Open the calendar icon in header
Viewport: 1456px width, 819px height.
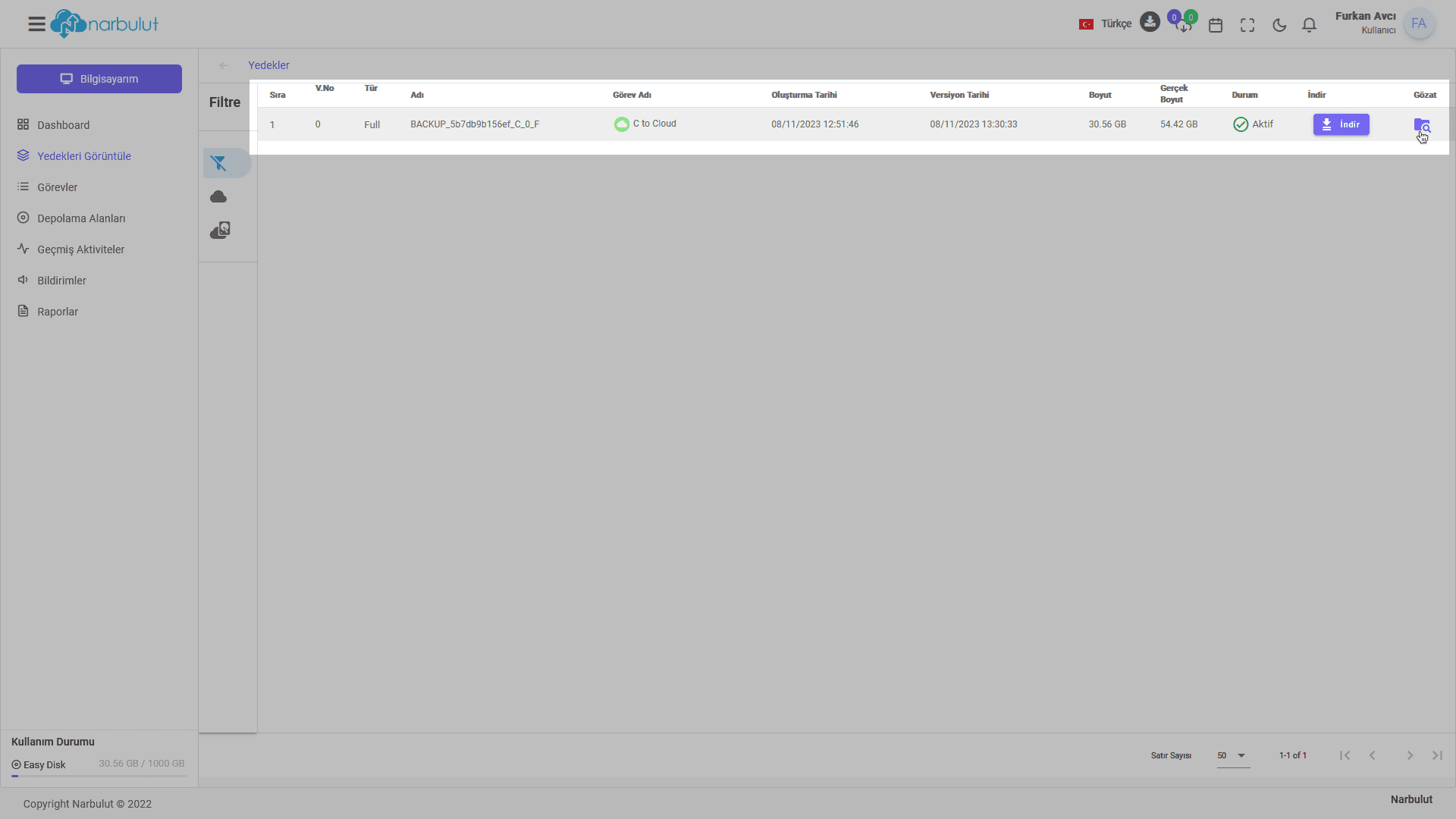[1216, 25]
